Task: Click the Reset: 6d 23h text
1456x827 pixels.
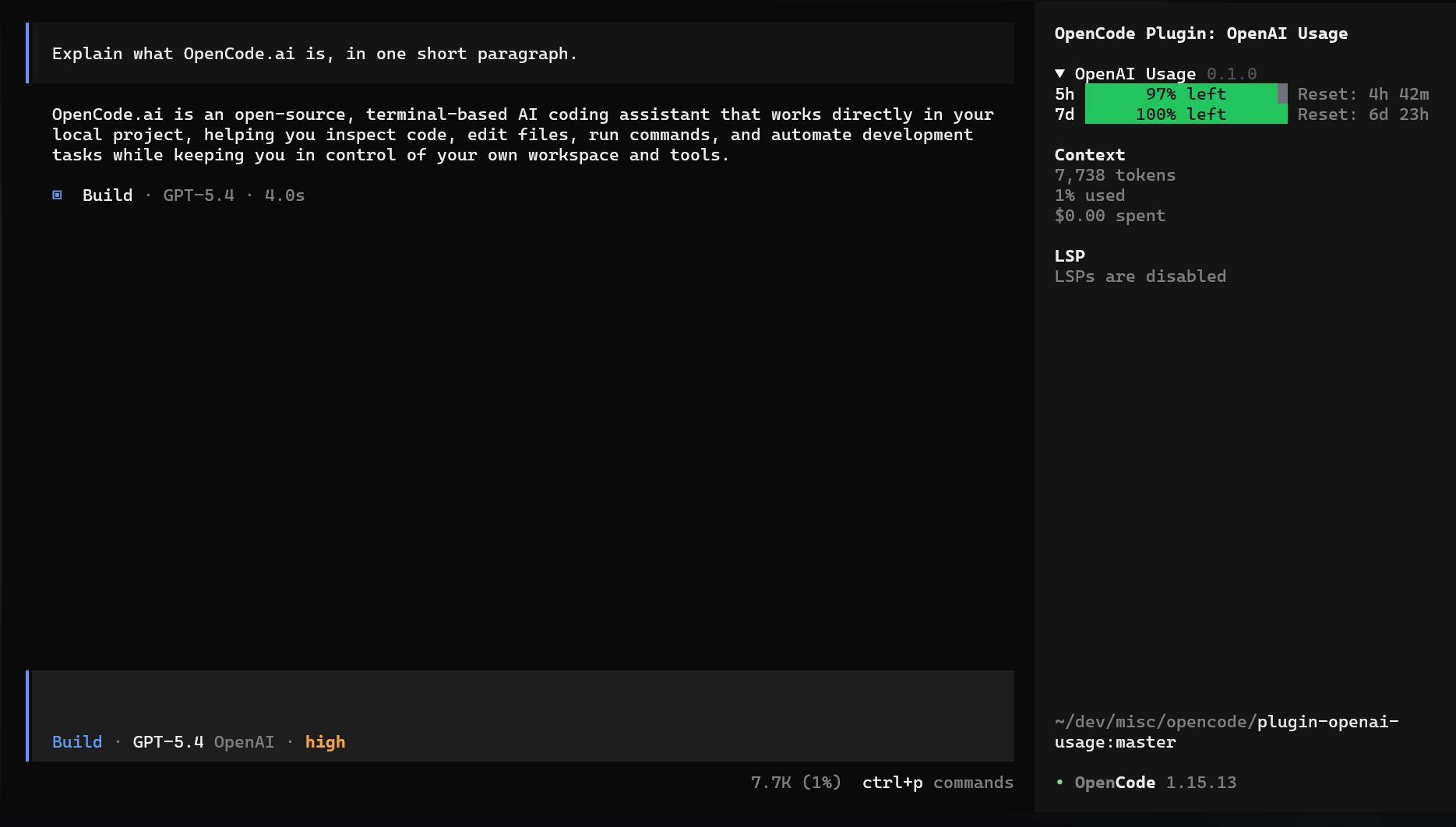Action: (1363, 114)
